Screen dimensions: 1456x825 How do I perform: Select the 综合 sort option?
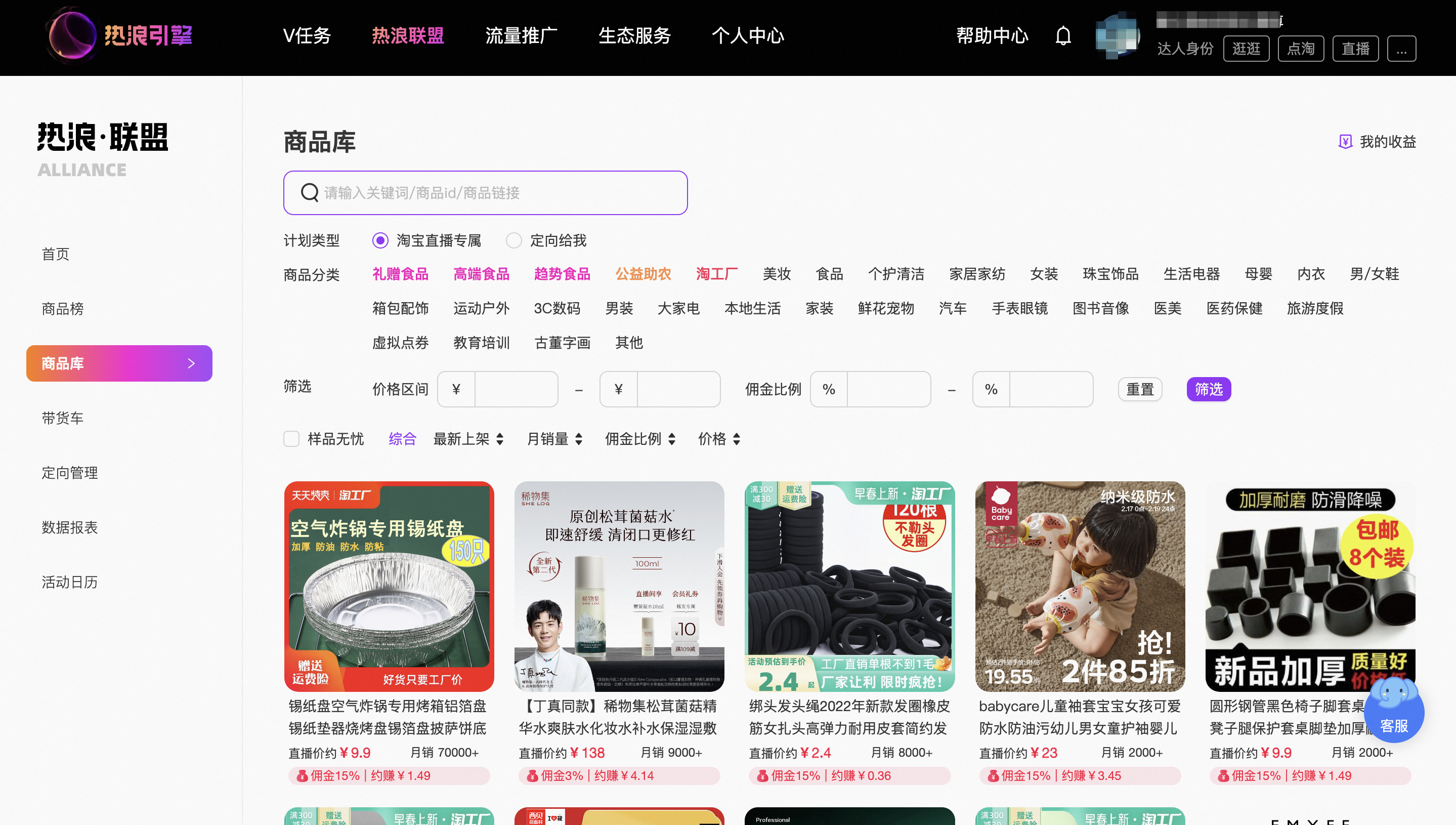point(402,439)
